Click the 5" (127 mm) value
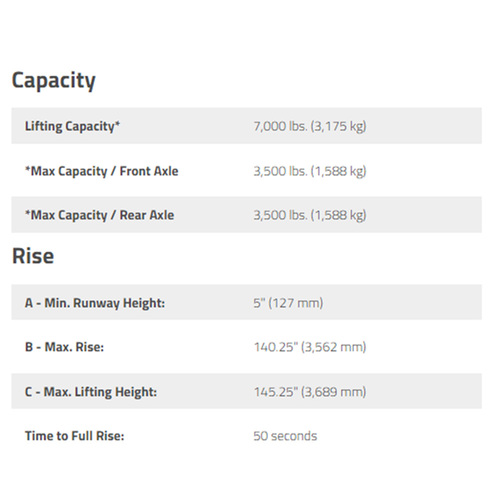The width and height of the screenshot is (500, 500). 288,303
